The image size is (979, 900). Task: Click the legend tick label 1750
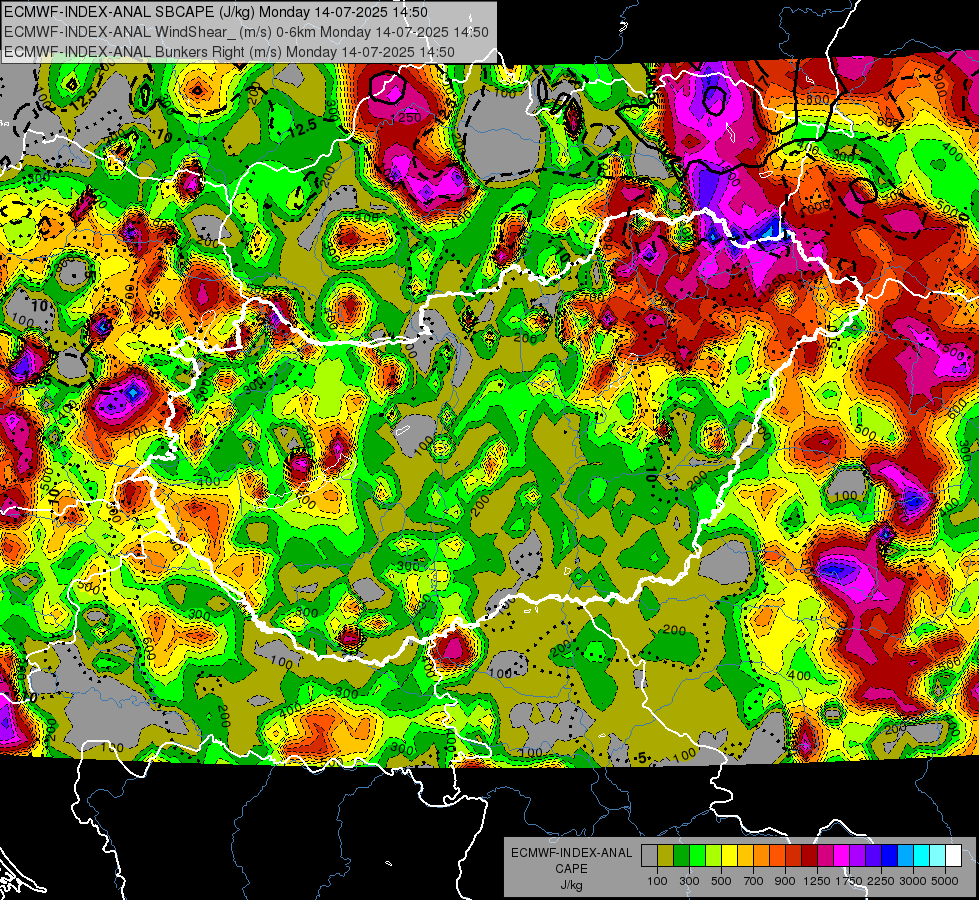pyautogui.click(x=849, y=881)
